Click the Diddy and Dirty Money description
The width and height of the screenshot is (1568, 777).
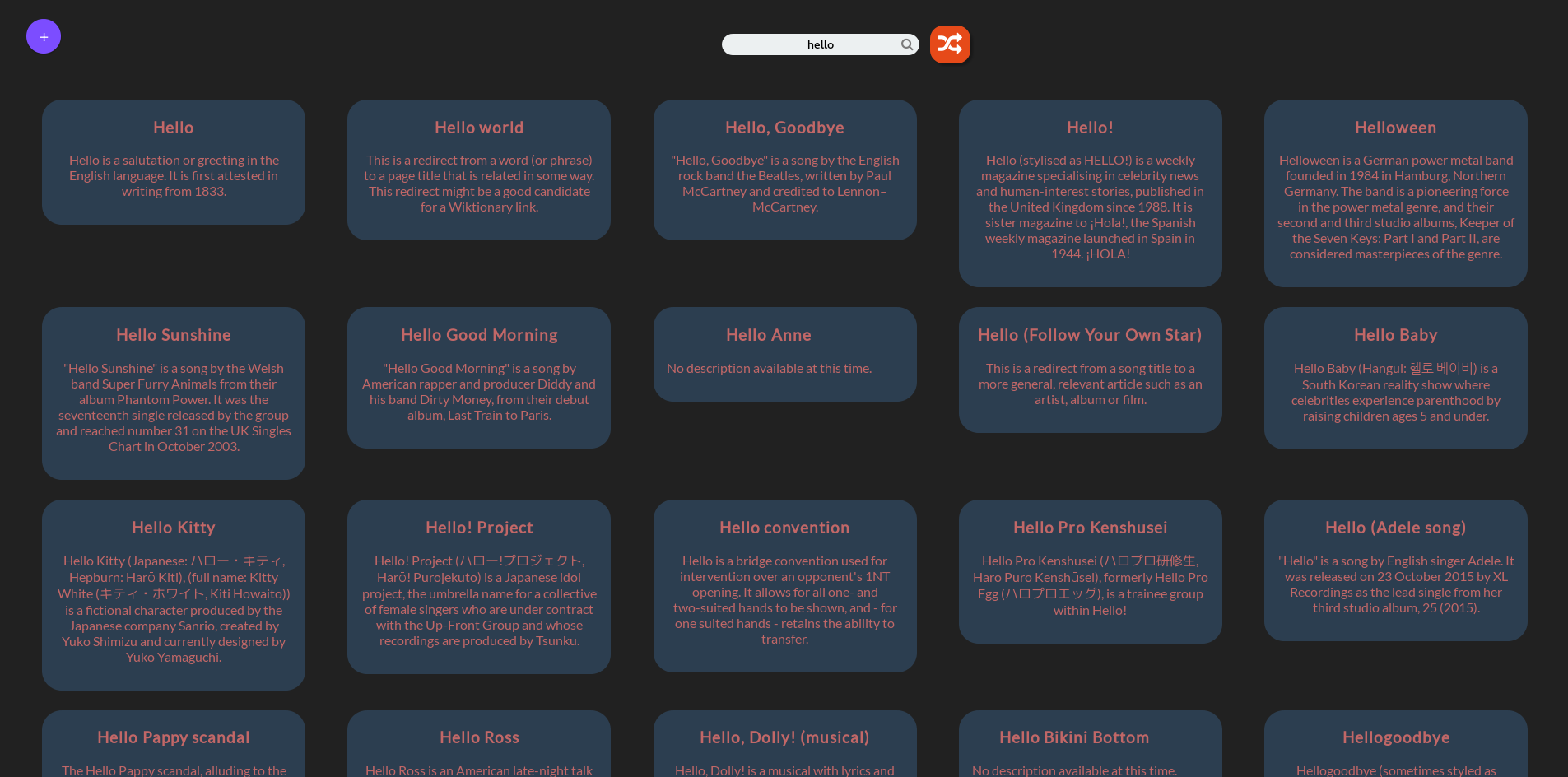point(479,392)
